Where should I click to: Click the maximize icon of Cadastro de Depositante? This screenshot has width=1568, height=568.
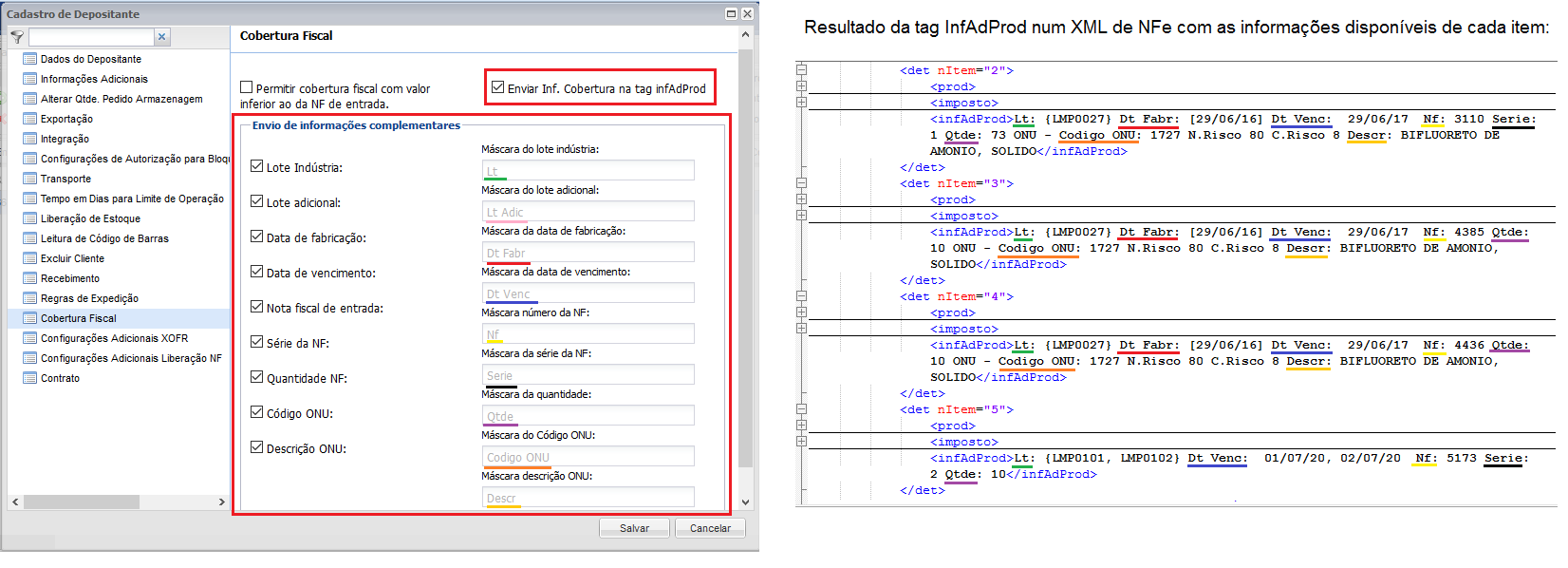pos(731,13)
